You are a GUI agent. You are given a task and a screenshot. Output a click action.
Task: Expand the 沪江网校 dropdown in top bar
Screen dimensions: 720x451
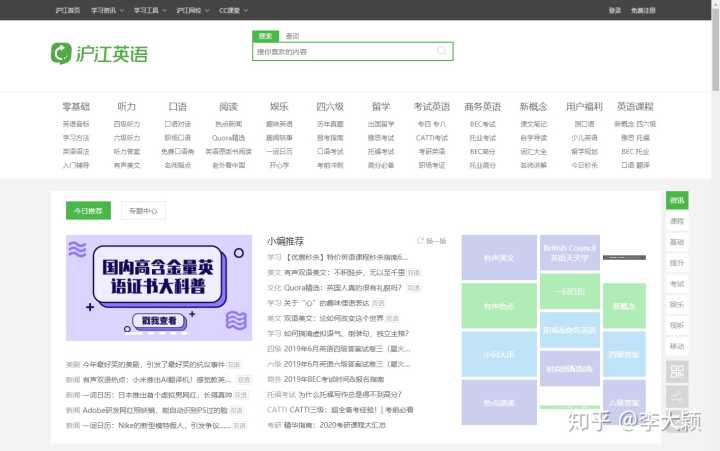click(x=193, y=10)
